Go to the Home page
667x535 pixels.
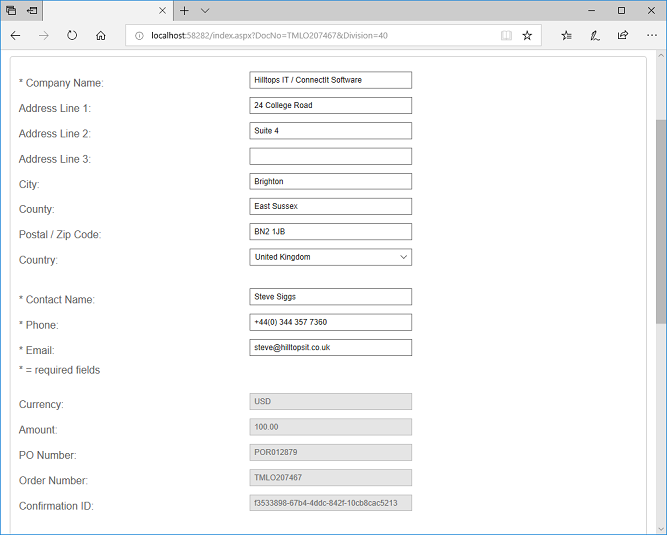pos(101,35)
